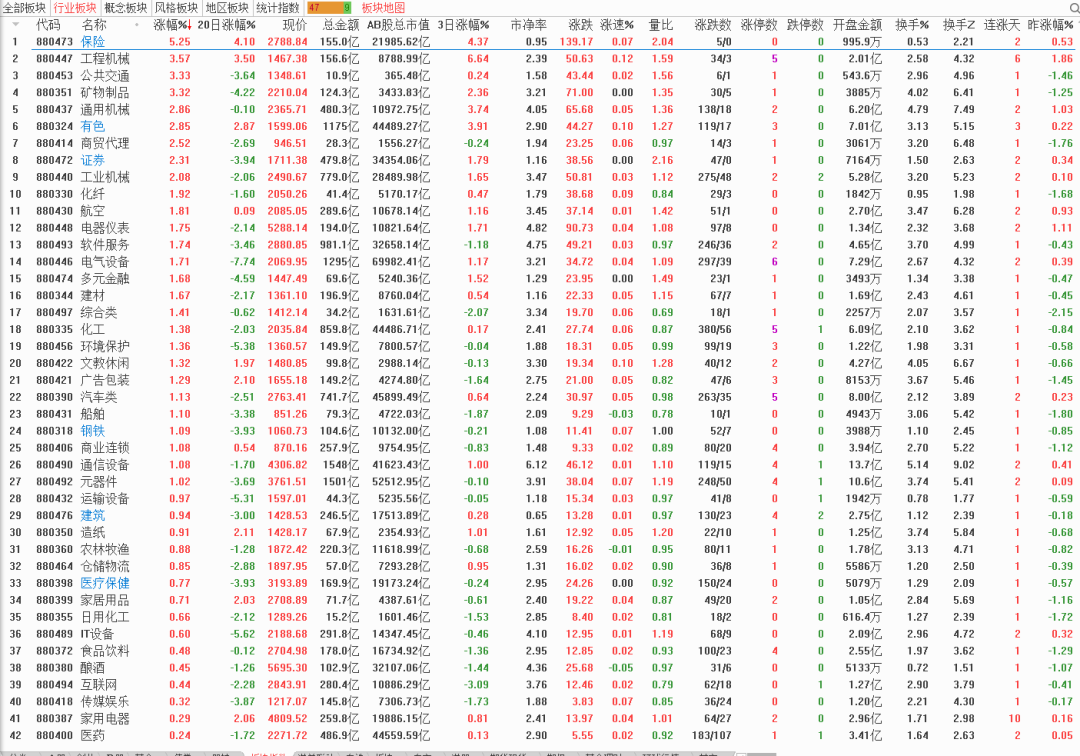Open the 证券 sector name
Screen dimensions: 1080x756
[x=93, y=160]
